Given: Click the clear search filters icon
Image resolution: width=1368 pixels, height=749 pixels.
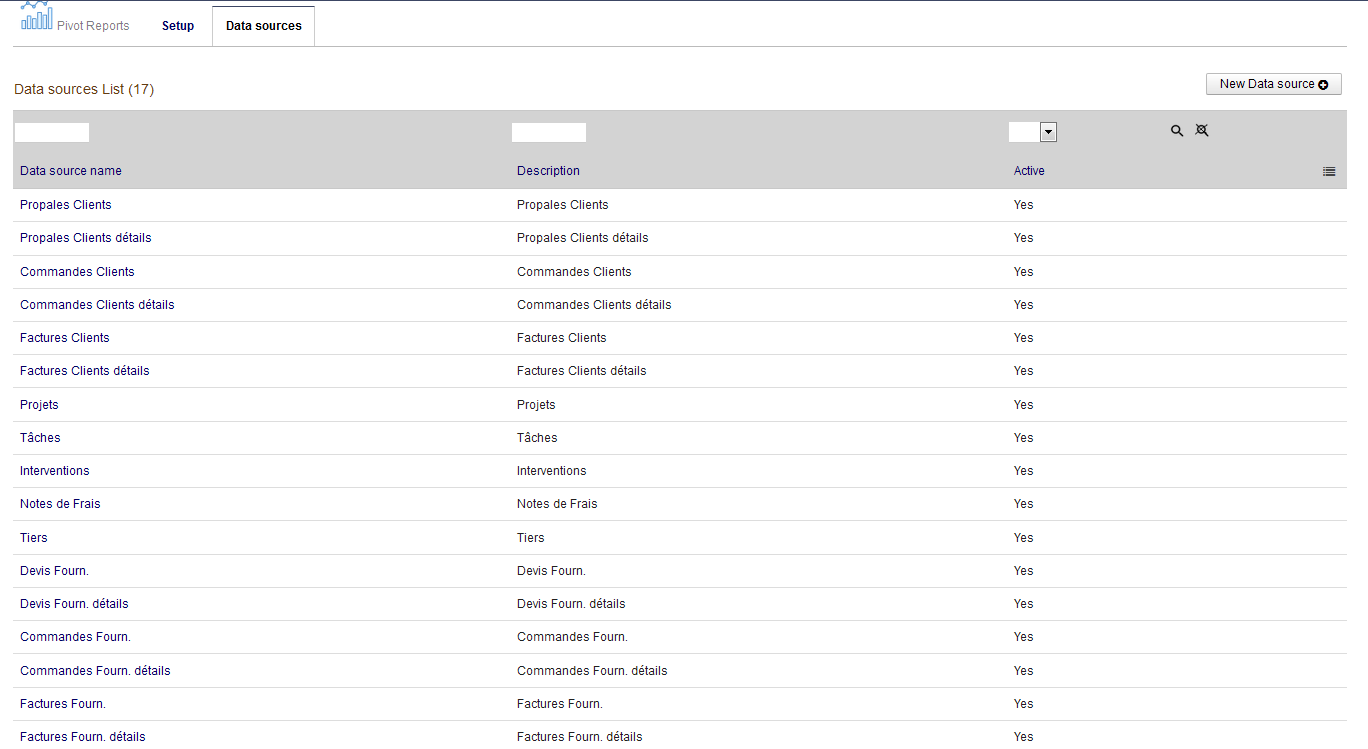Looking at the screenshot, I should click(x=1202, y=131).
